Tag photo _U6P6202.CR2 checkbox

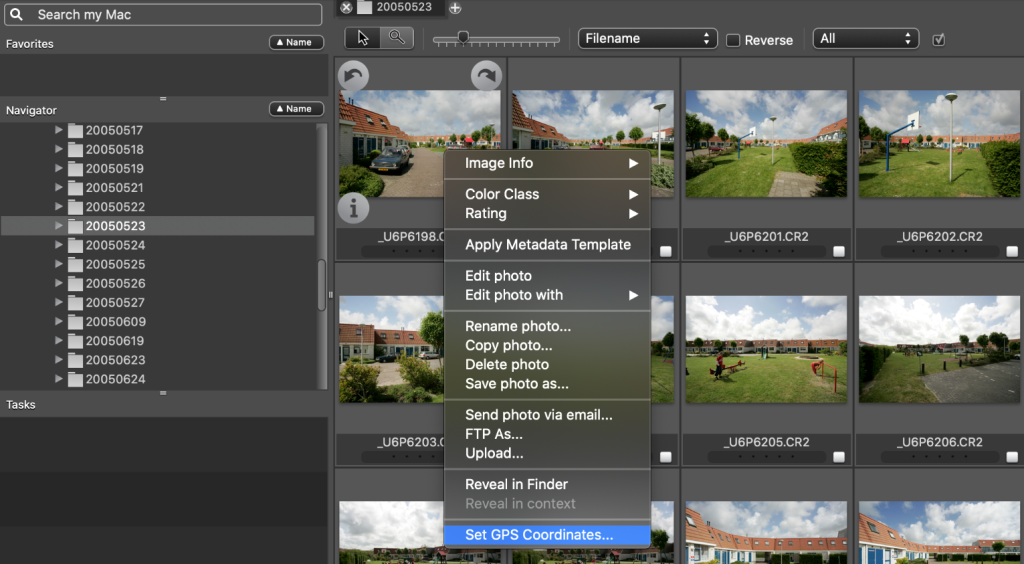(x=1012, y=251)
